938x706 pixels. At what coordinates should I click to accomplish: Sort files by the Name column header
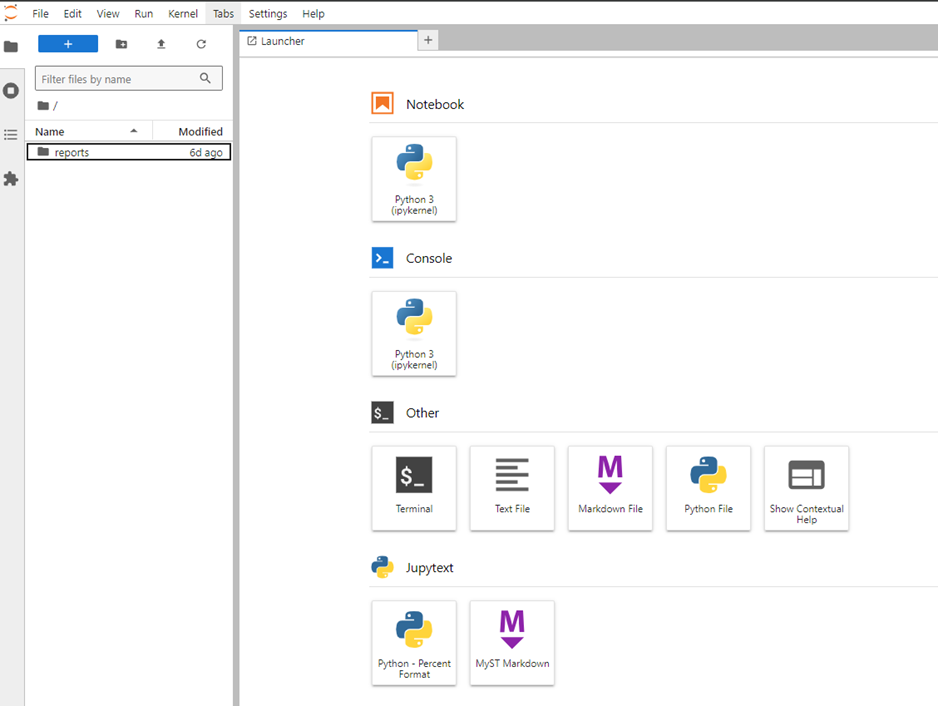88,132
